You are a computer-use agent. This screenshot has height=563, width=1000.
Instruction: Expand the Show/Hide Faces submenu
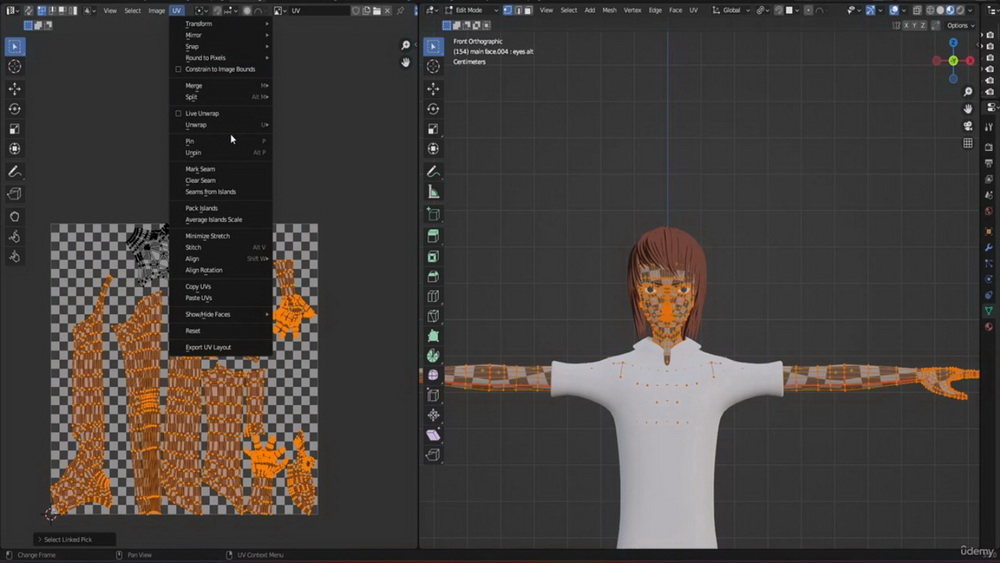221,314
